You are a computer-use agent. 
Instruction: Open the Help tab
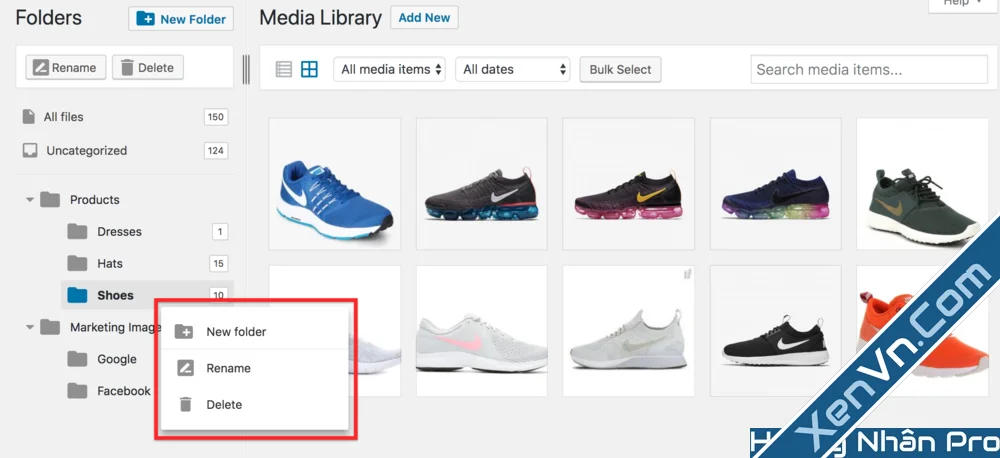pos(963,4)
